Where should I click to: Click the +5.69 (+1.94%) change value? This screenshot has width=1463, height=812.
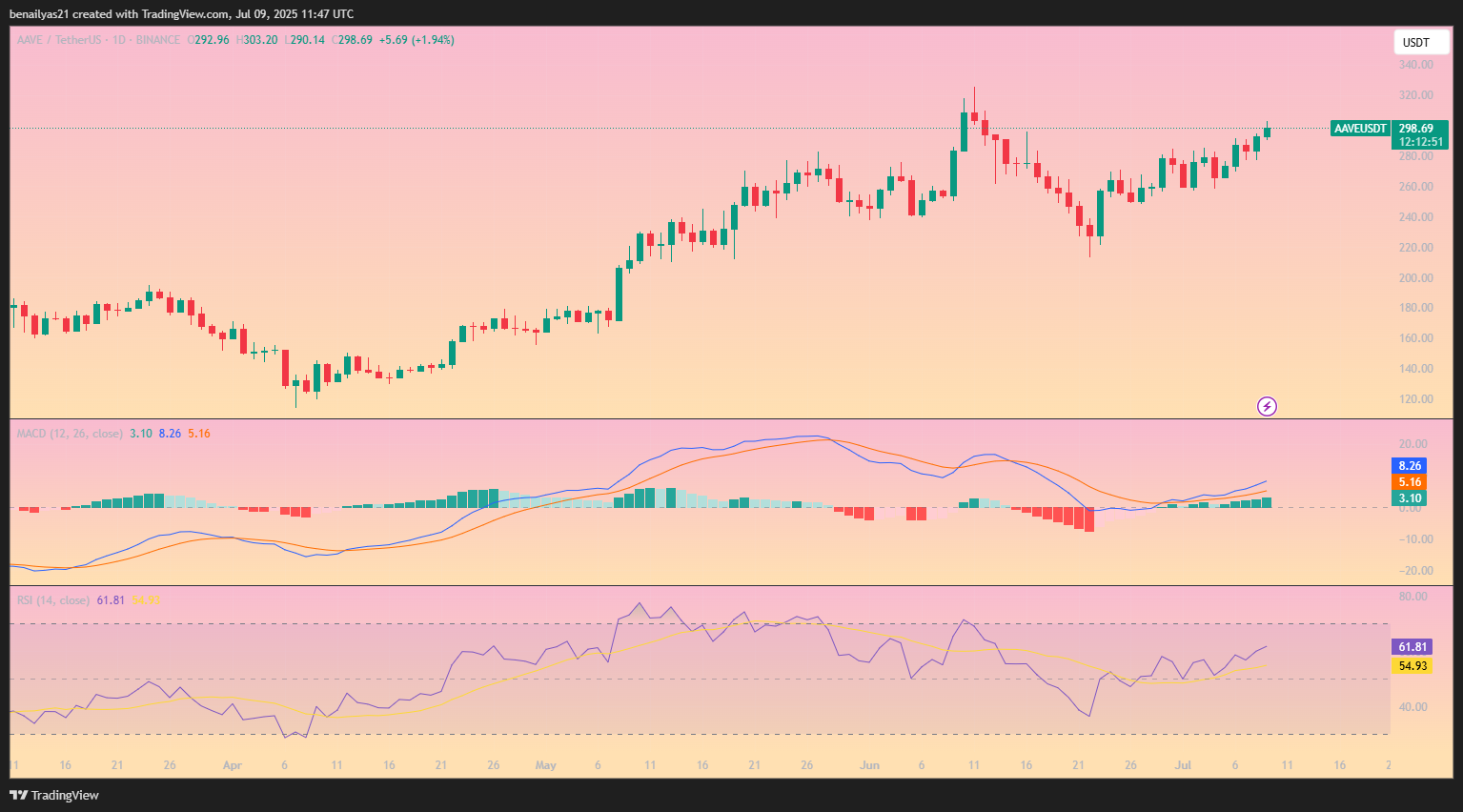[417, 40]
